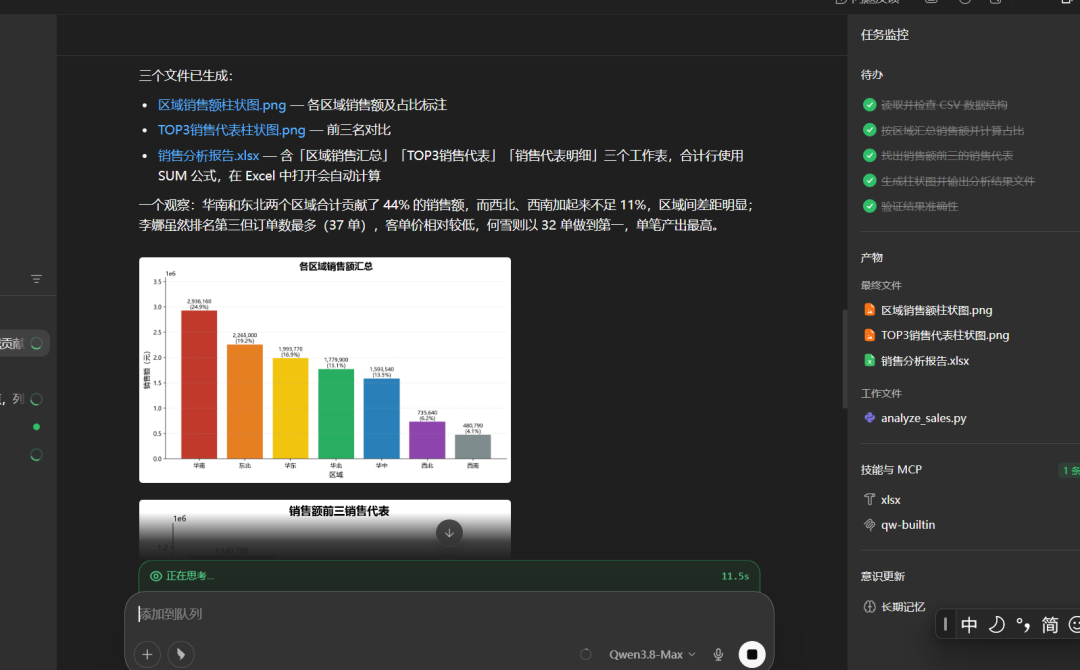Viewport: 1080px width, 670px height.
Task: Click the brain icon beside 长期记忆
Action: (x=869, y=607)
